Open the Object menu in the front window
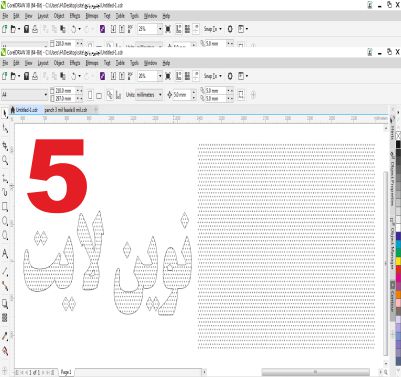Image resolution: width=401 pixels, height=377 pixels. pos(59,63)
